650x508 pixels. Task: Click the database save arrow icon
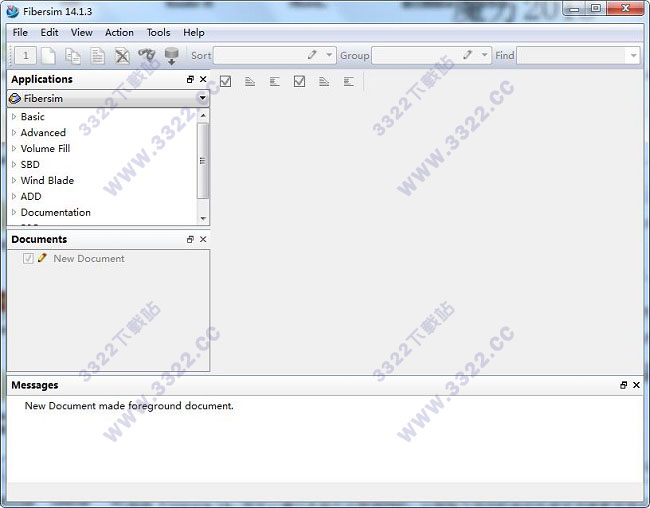171,56
